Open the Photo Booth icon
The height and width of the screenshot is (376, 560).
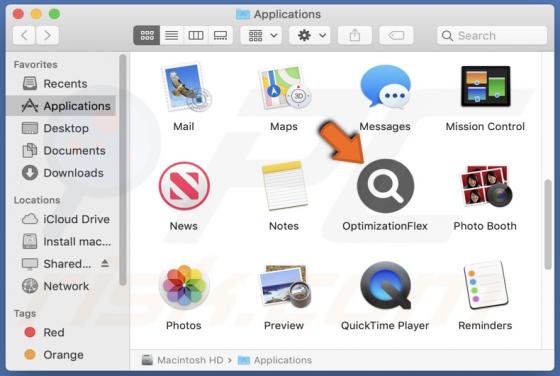point(486,186)
